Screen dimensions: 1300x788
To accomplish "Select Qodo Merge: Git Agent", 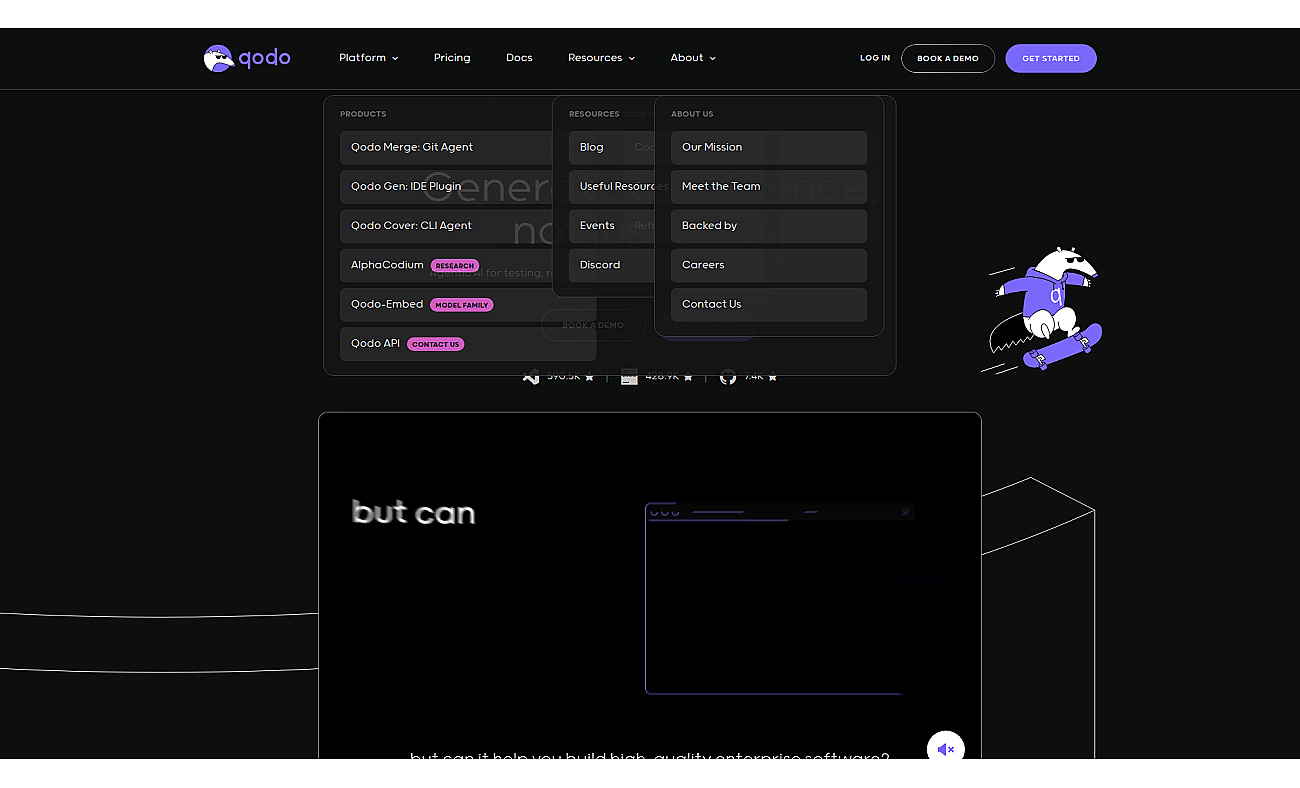I will click(446, 147).
